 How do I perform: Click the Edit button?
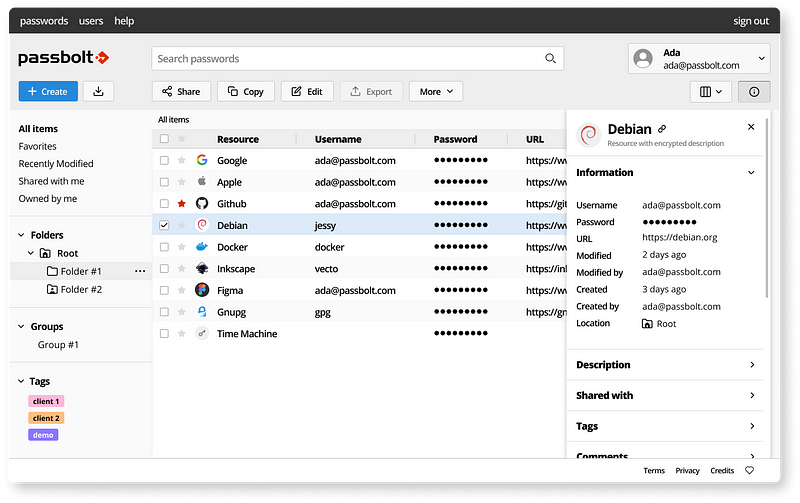(x=307, y=91)
